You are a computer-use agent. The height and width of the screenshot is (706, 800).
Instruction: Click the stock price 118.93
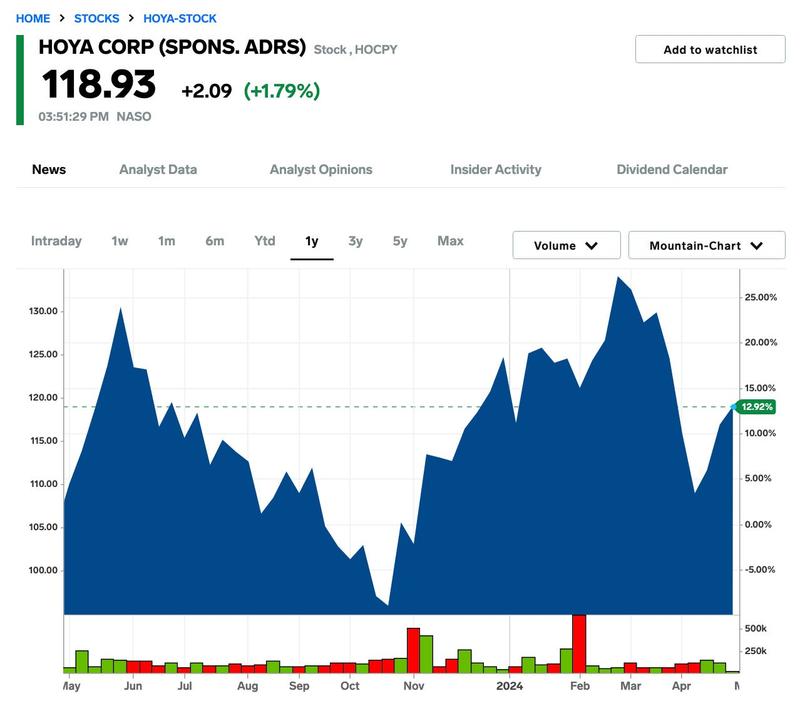98,84
